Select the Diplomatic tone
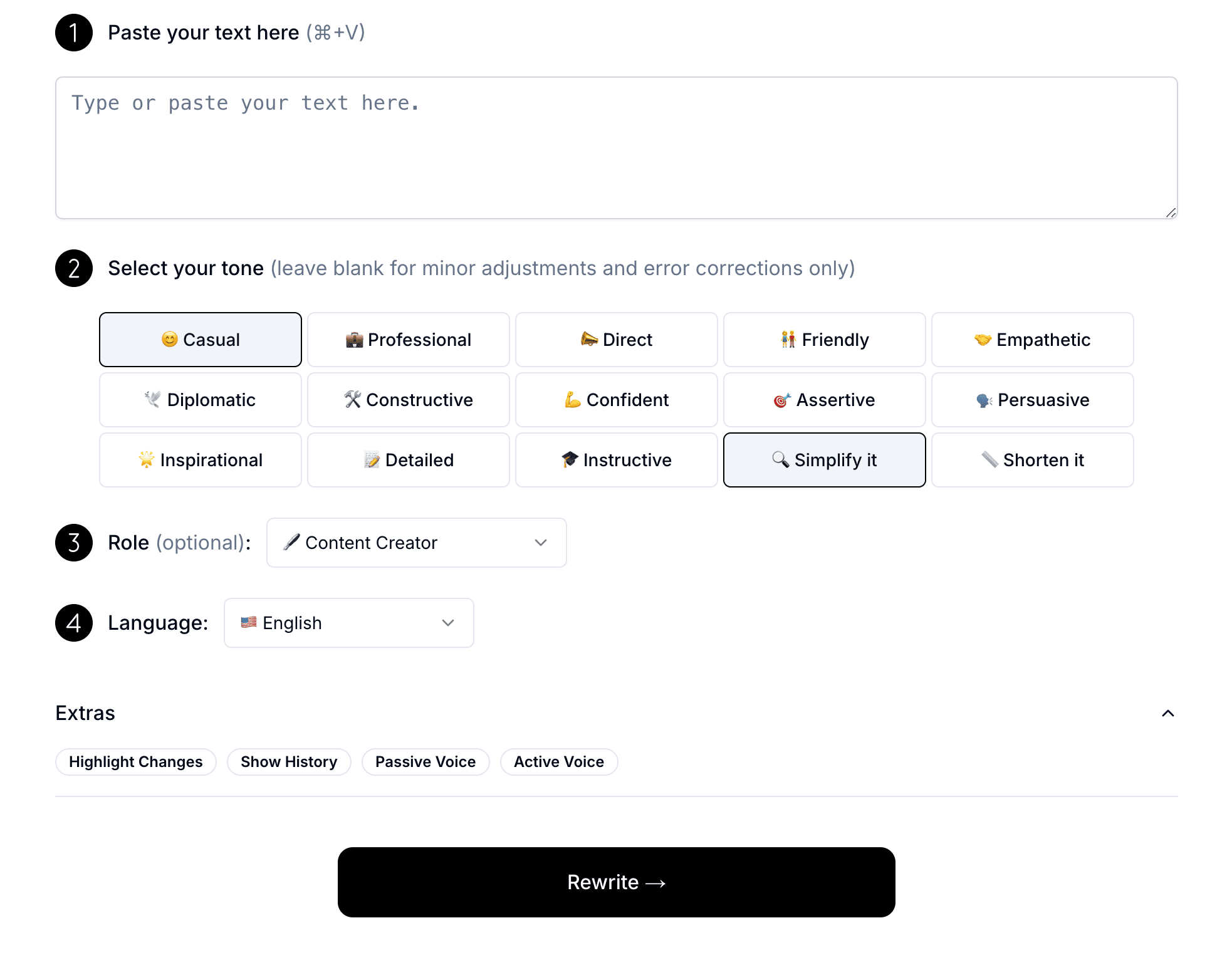The height and width of the screenshot is (960, 1232). coord(200,399)
